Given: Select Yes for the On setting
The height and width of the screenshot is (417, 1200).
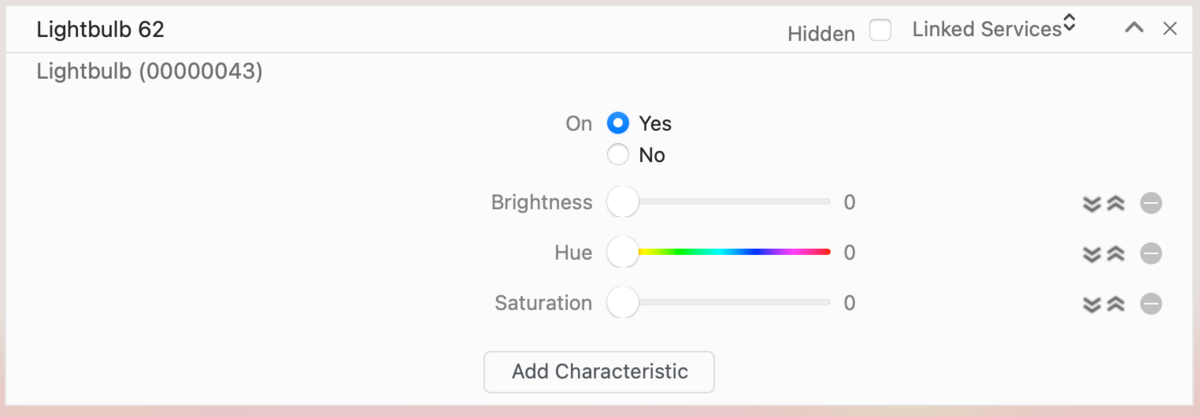Looking at the screenshot, I should tap(618, 124).
